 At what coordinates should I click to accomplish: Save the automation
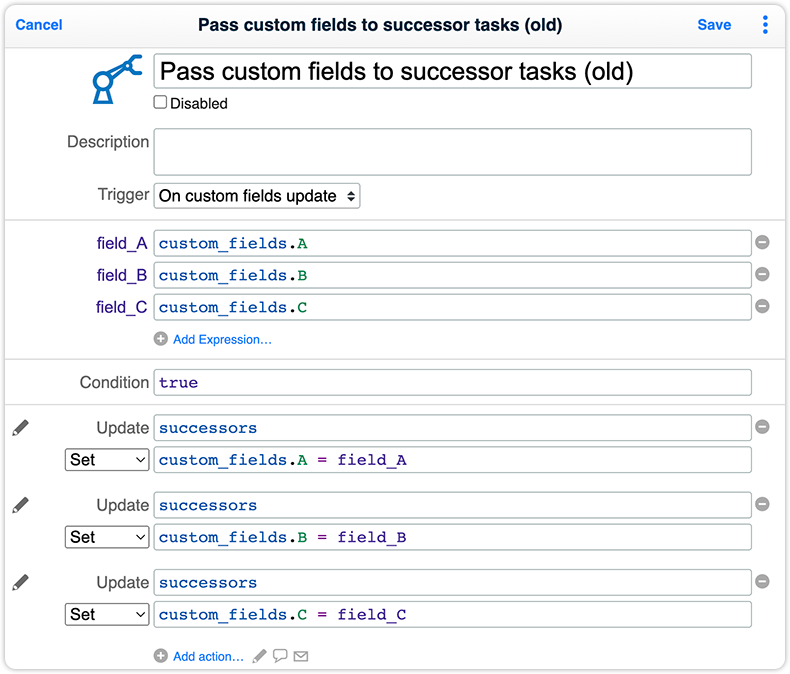[x=714, y=25]
